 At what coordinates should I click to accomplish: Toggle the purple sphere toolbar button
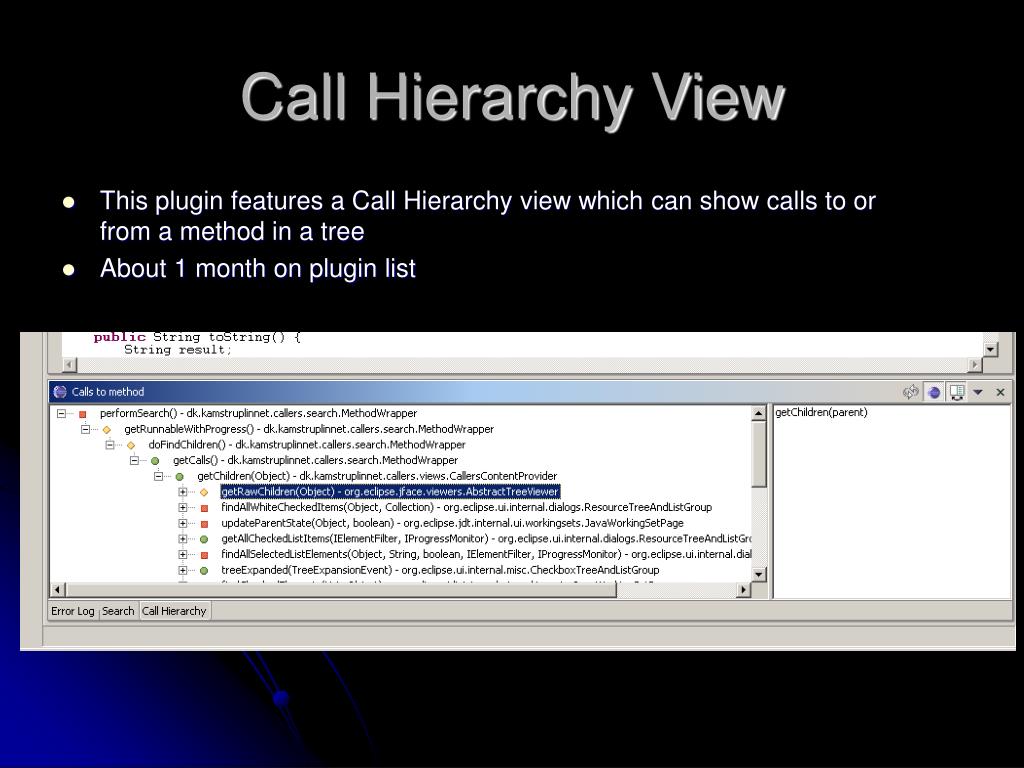(934, 392)
